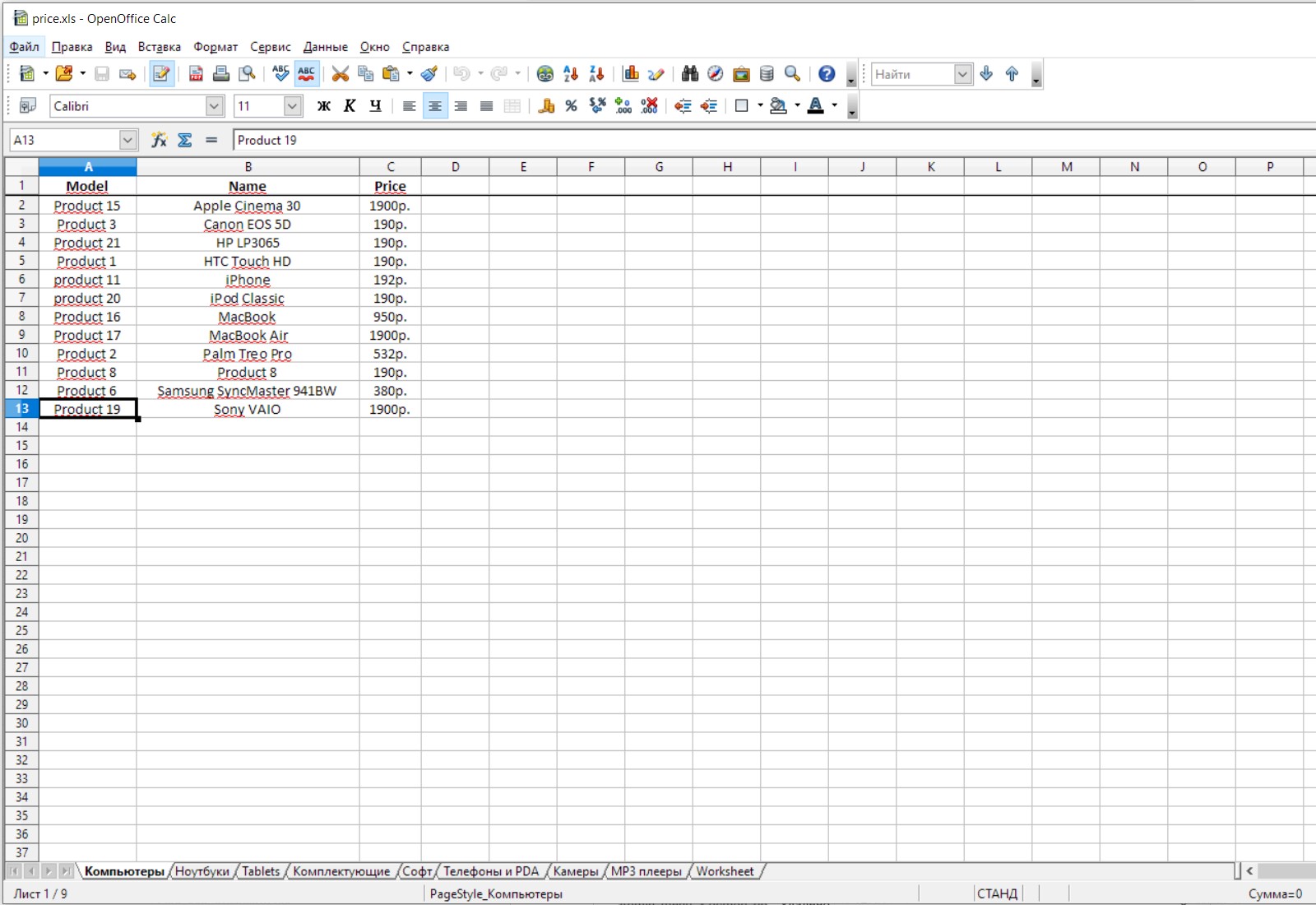Apply percent number format
Viewport: 1316px width, 905px height.
click(572, 106)
